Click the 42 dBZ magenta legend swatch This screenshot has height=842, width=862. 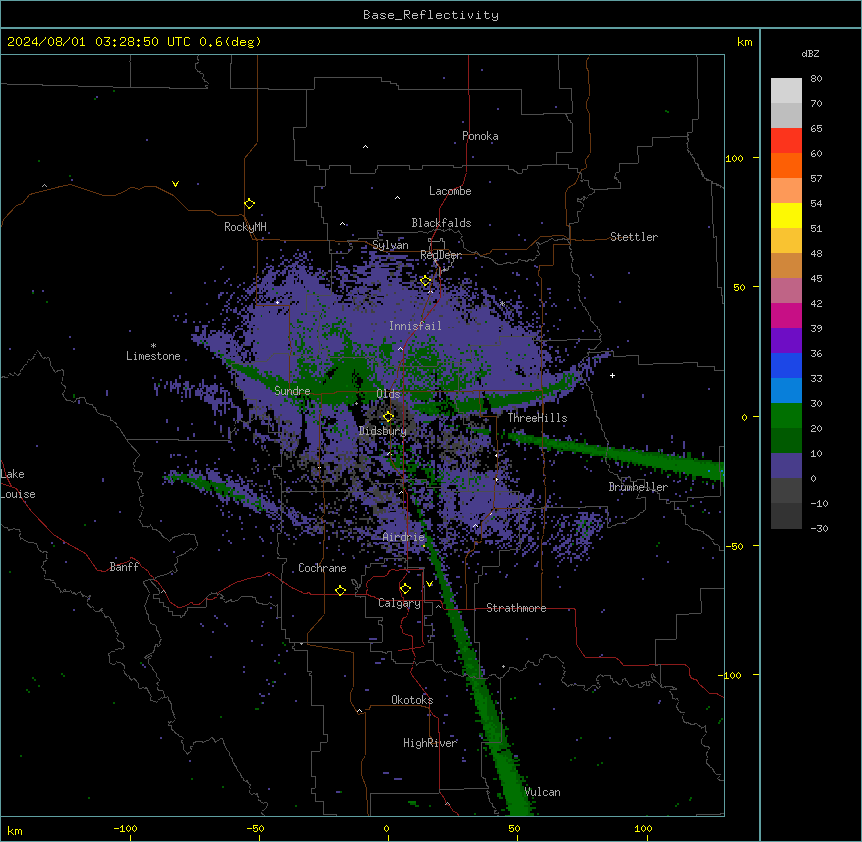(x=786, y=315)
